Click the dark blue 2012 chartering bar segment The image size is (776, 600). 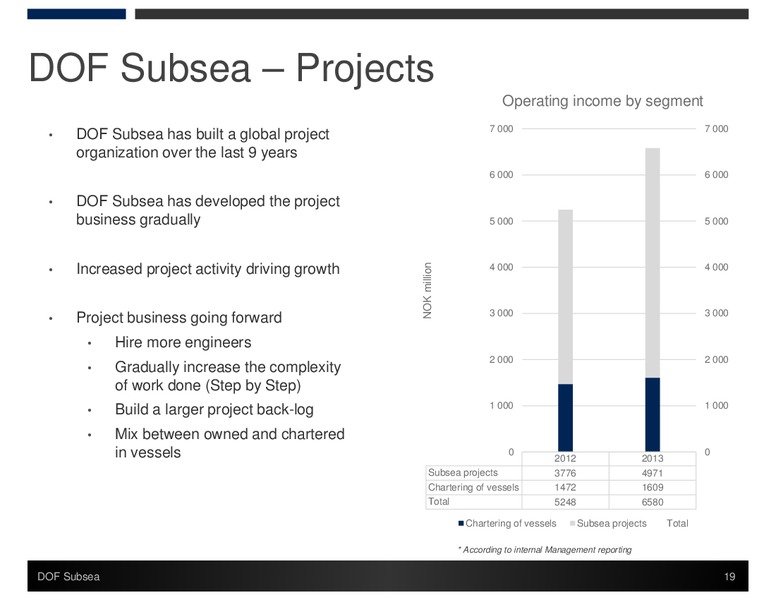565,418
